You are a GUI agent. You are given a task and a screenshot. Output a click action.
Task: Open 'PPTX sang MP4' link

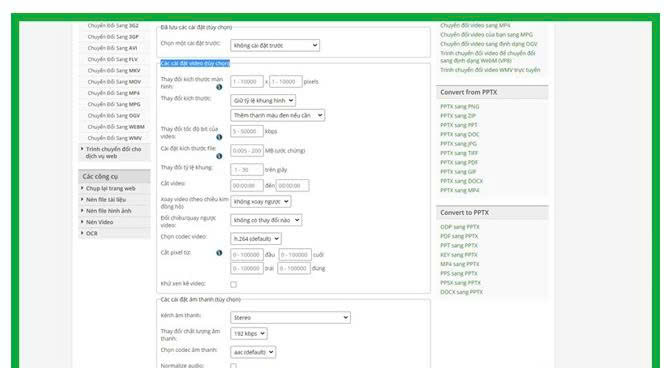point(460,191)
